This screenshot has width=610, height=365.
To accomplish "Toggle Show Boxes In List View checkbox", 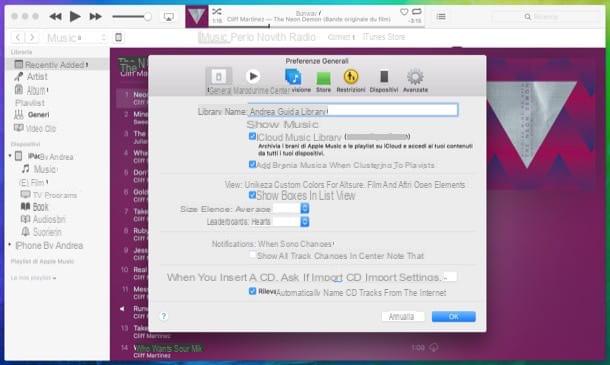I will 252,195.
